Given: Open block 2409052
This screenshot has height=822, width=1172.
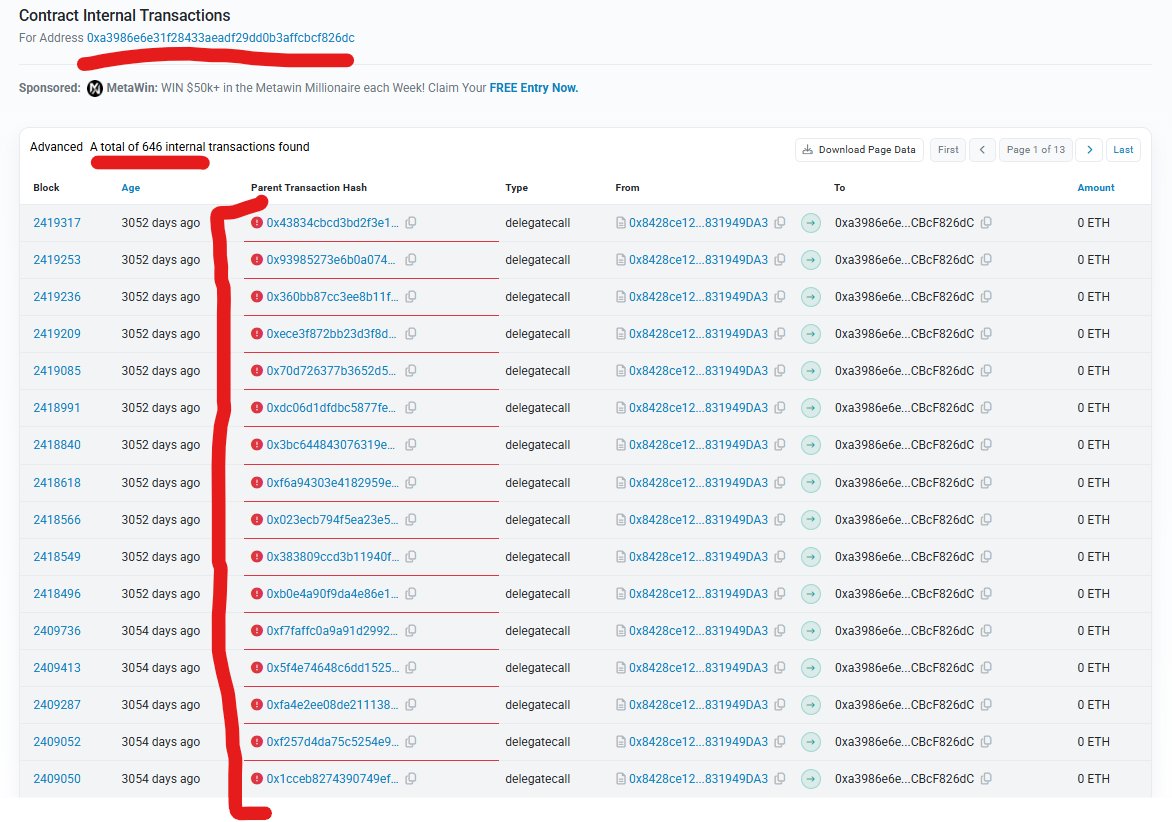Looking at the screenshot, I should pos(57,742).
